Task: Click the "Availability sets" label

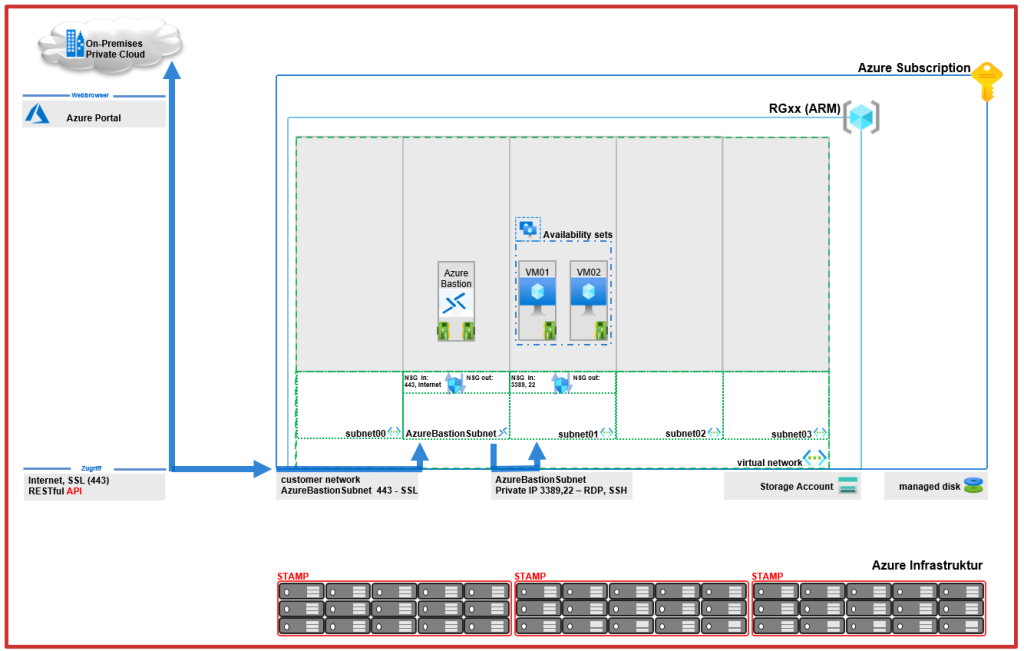Action: (578, 234)
